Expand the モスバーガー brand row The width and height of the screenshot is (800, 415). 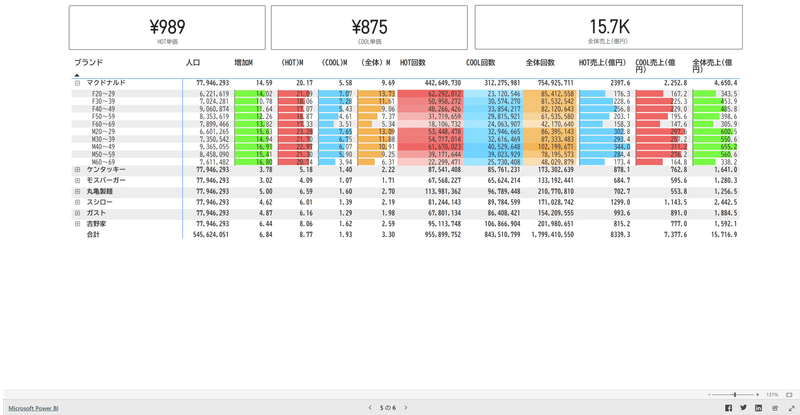(78, 180)
